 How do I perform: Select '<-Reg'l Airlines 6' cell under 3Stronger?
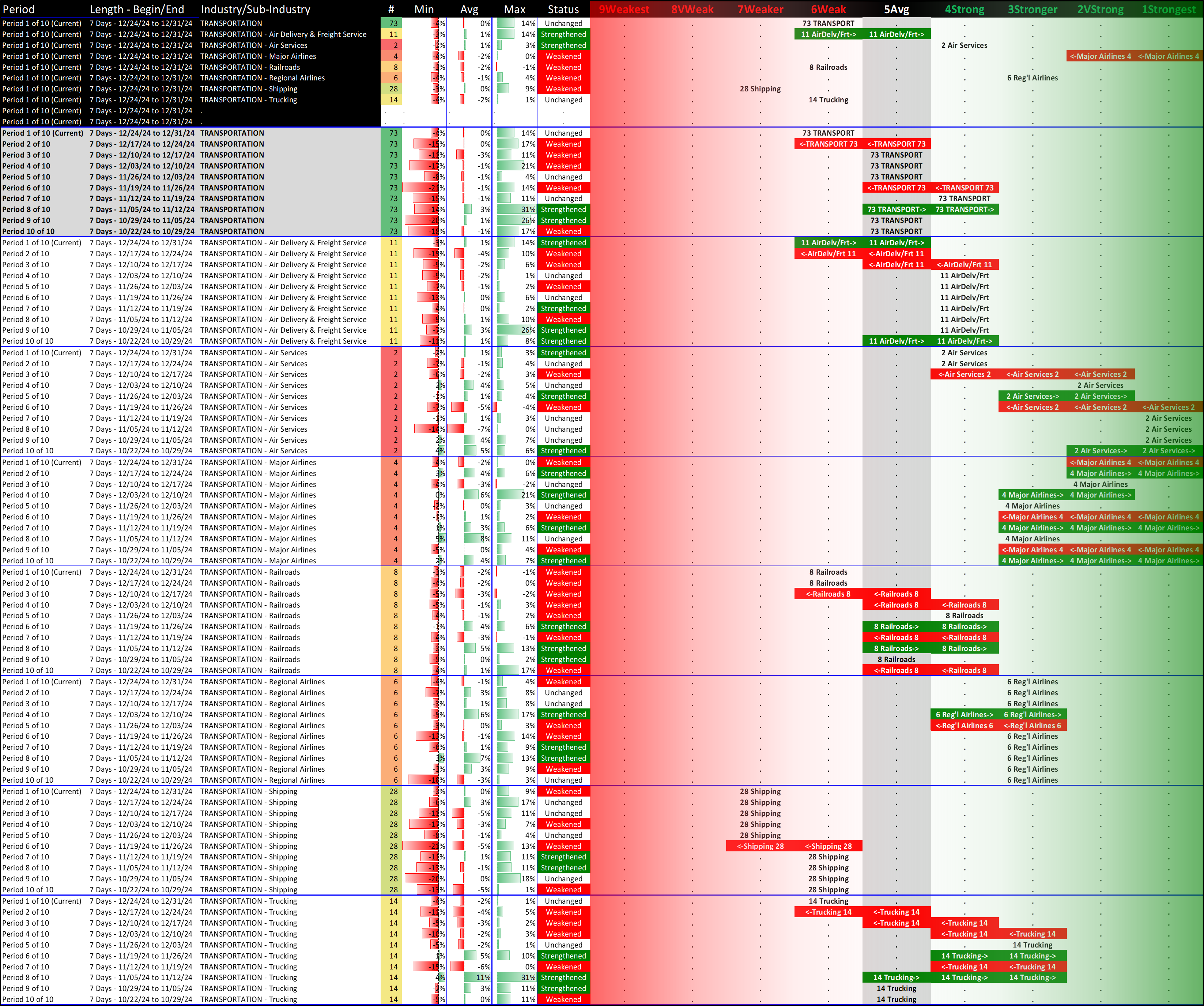(1032, 726)
